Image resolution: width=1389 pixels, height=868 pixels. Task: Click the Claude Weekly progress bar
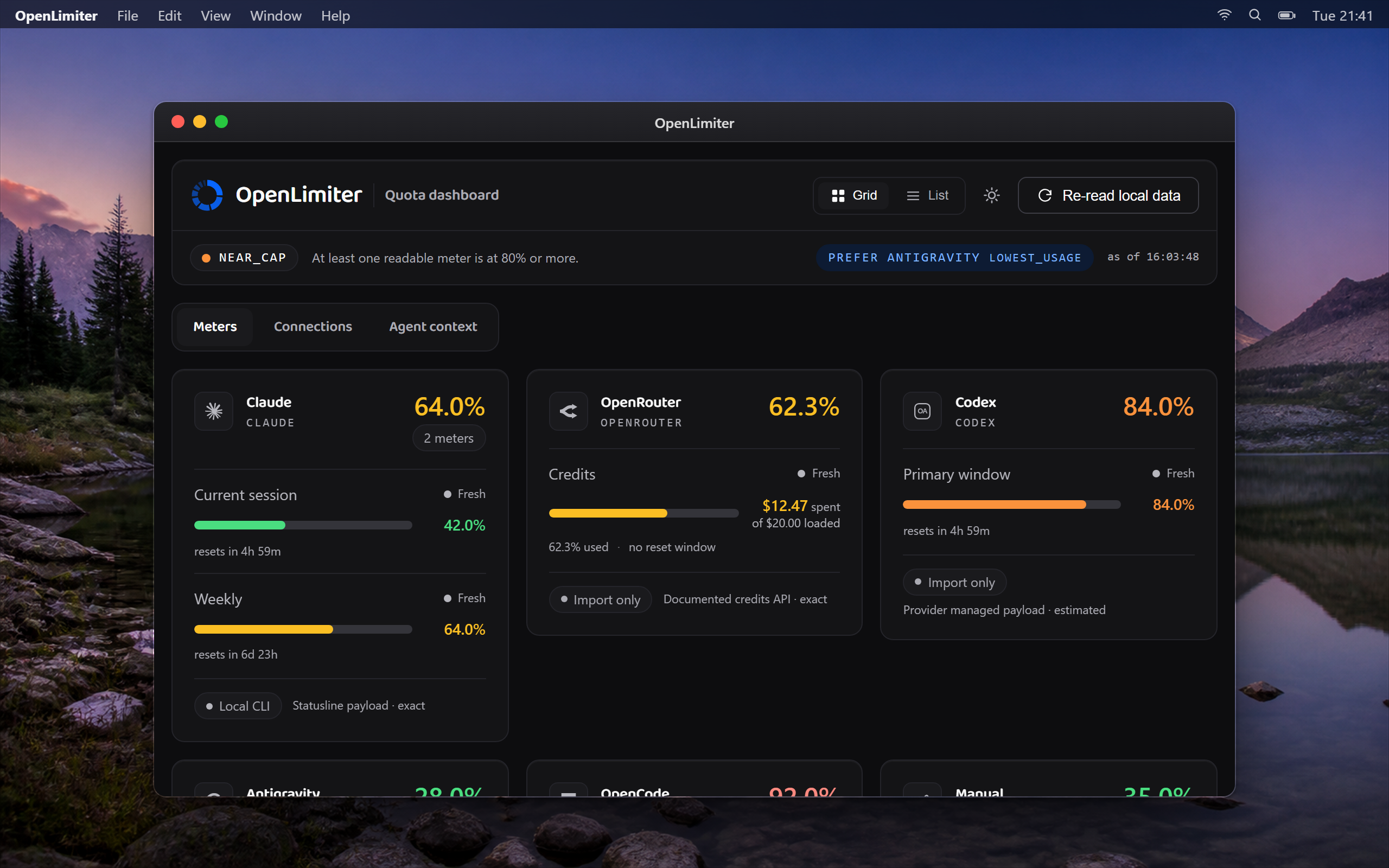303,629
